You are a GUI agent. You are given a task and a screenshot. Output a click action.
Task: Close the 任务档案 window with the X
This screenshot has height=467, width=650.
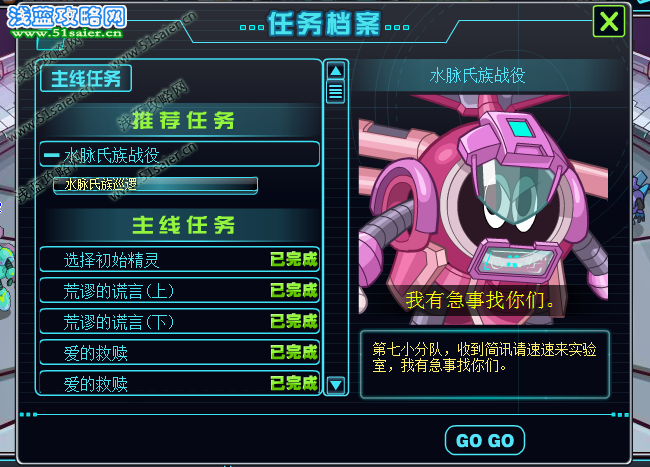pos(609,21)
